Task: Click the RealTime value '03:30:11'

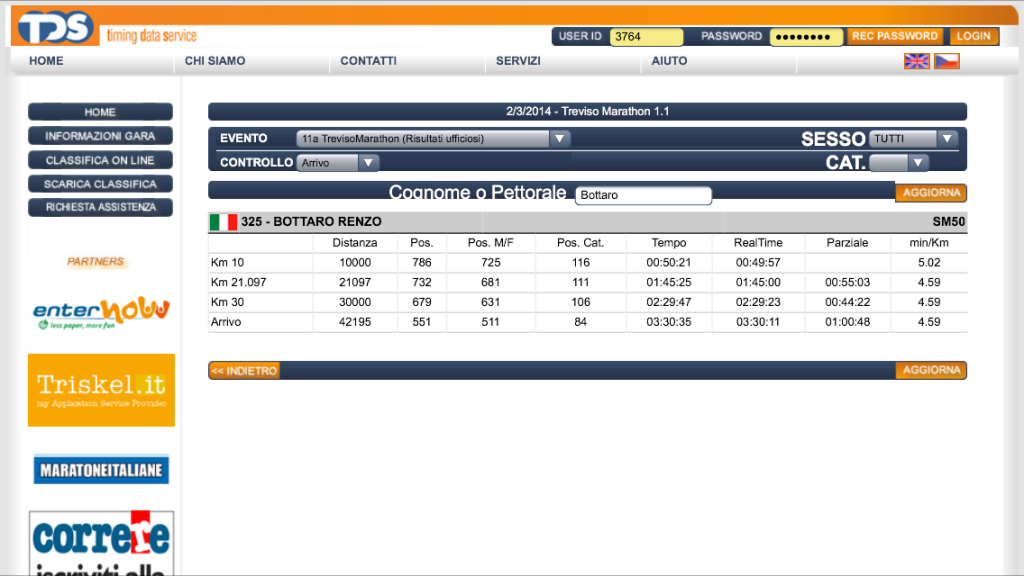Action: pyautogui.click(x=758, y=322)
